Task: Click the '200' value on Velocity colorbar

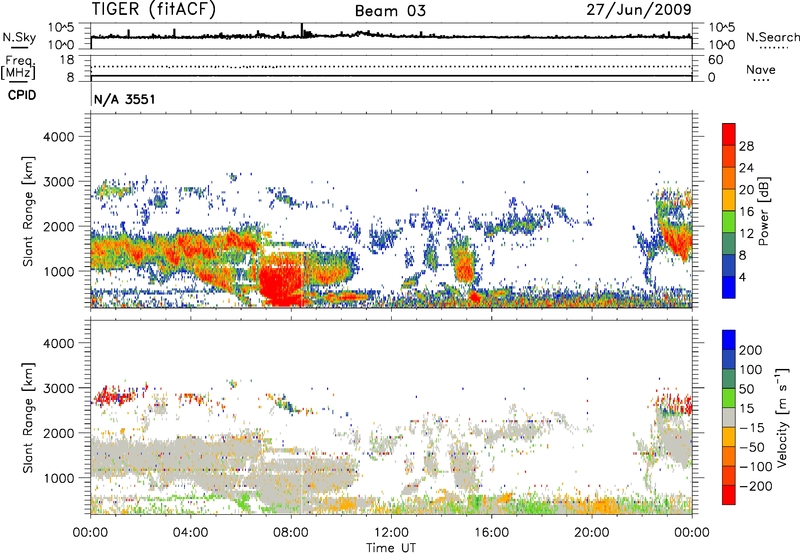Action: click(751, 350)
